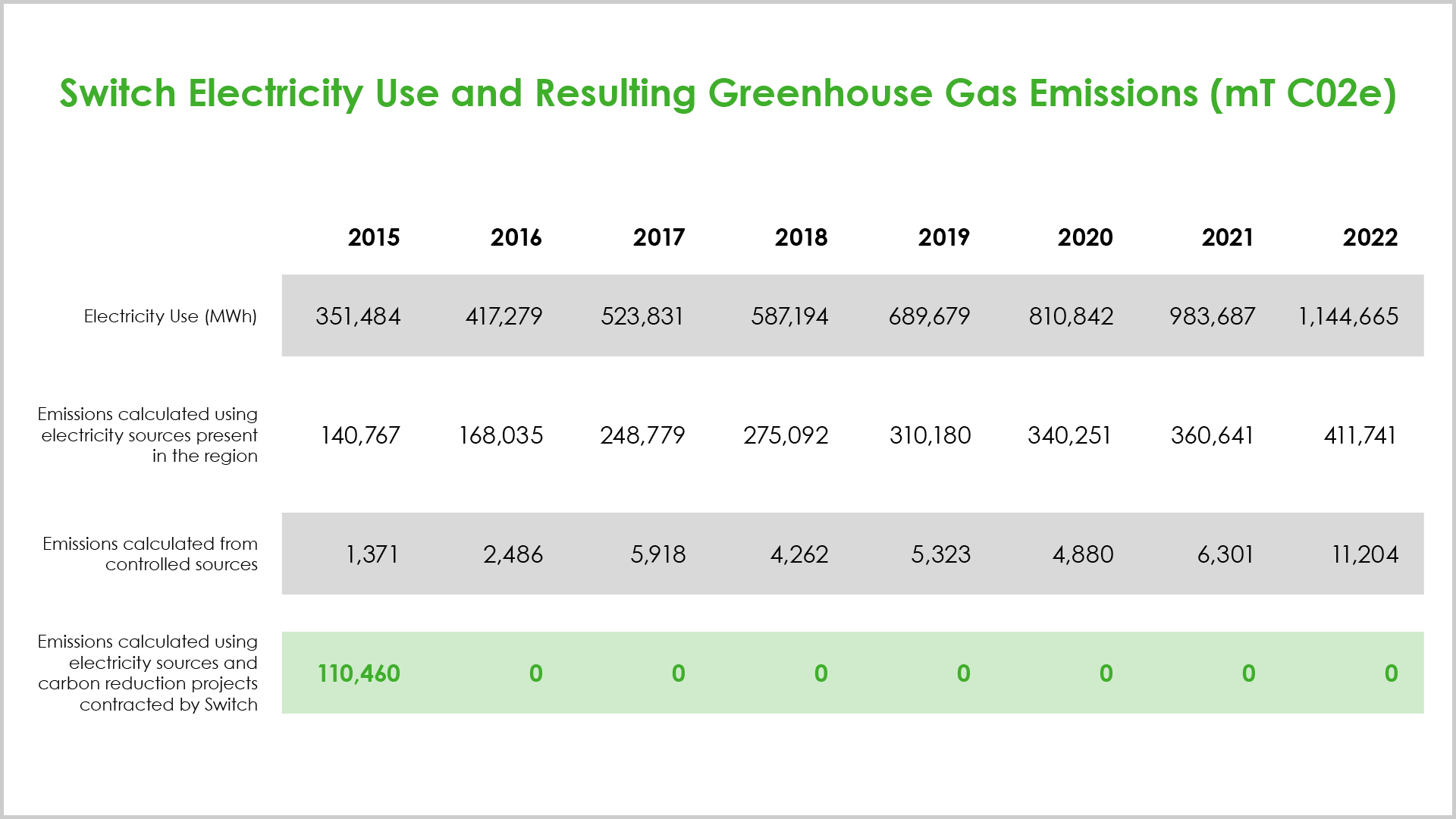Select regional emissions value 340,251
1456x819 pixels.
coord(1070,435)
